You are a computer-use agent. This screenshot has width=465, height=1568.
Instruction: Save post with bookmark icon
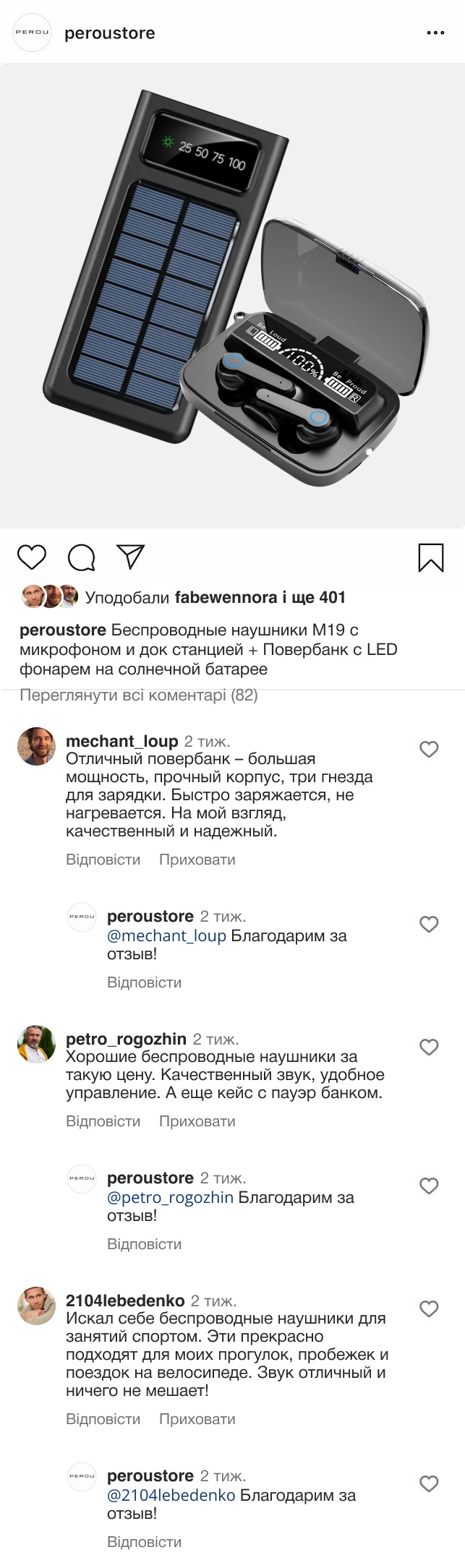431,557
